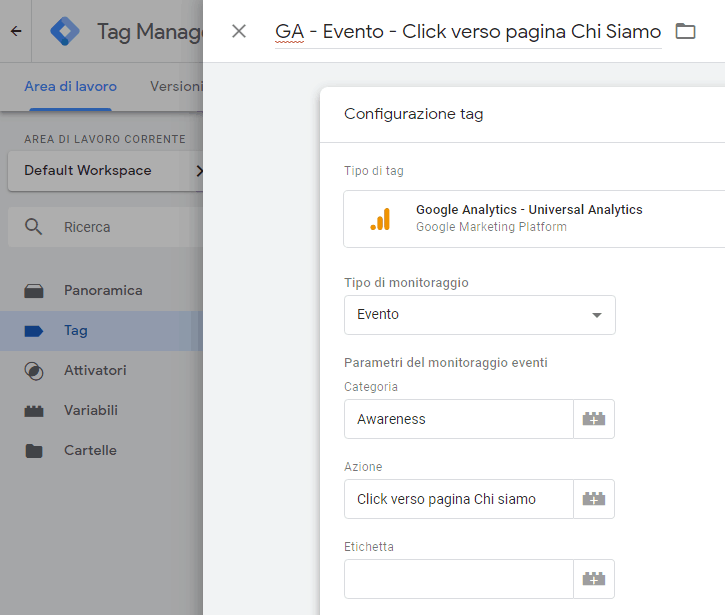
Task: Click the Azione field text
Action: 459,499
